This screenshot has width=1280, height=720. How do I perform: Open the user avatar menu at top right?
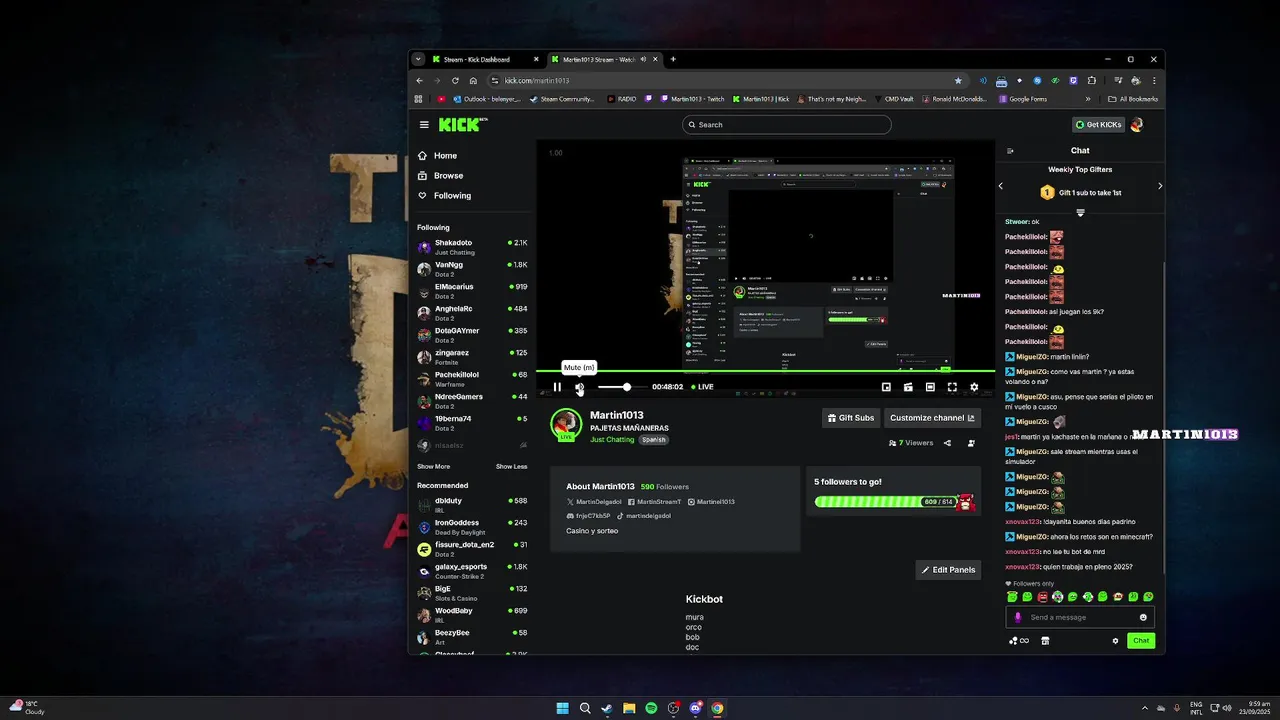coord(1137,125)
